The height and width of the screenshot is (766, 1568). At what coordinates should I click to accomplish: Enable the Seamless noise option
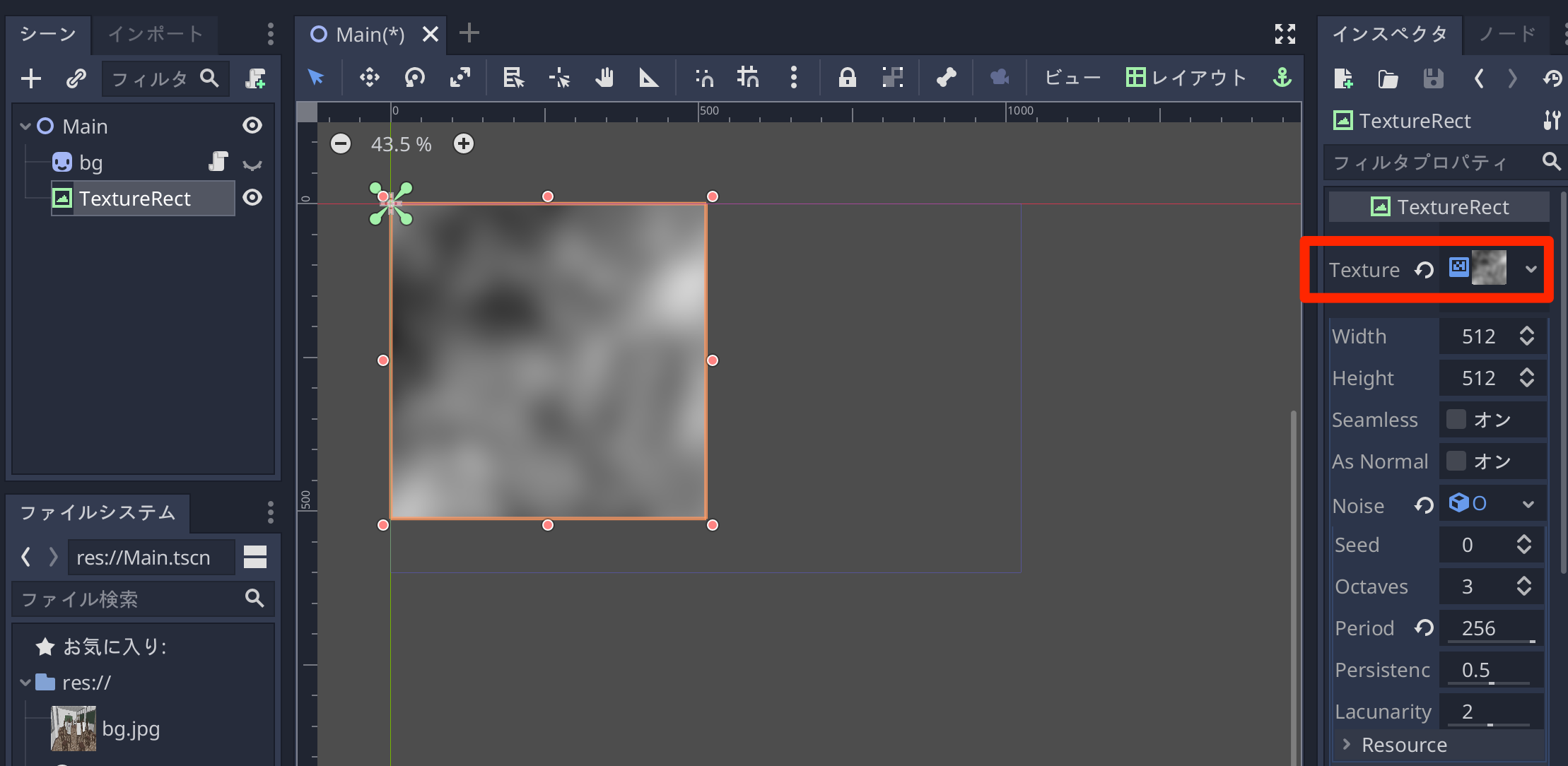pos(1456,419)
